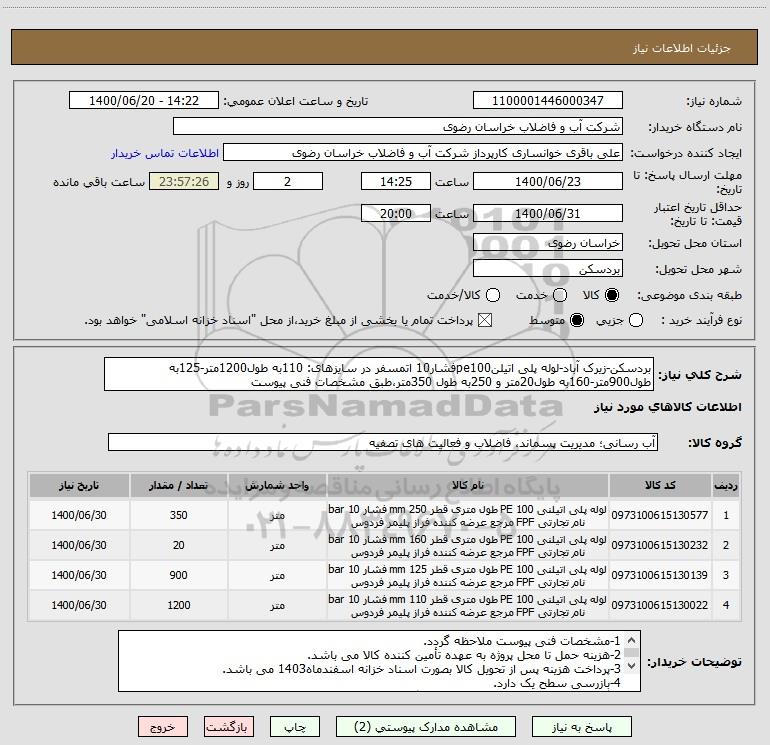770x745 pixels.
Task: Click the quantity cell 900
Action: point(179,575)
